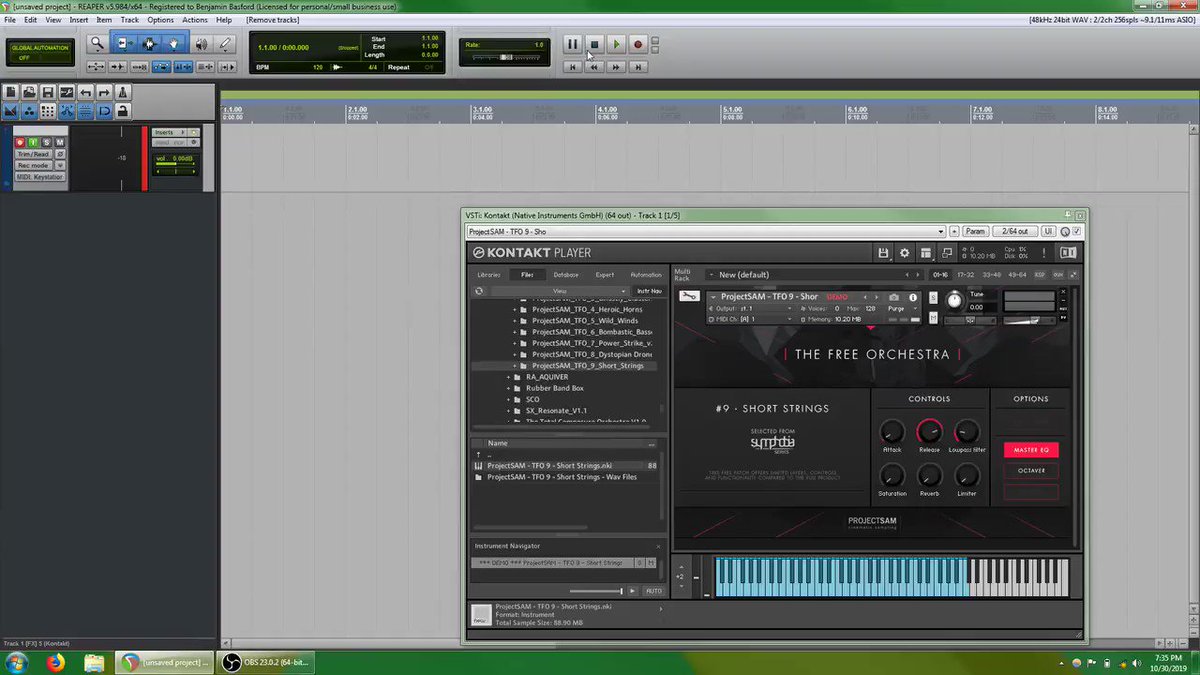Arm recording with the red Record button
Screen dimensions: 1200x675
638,44
